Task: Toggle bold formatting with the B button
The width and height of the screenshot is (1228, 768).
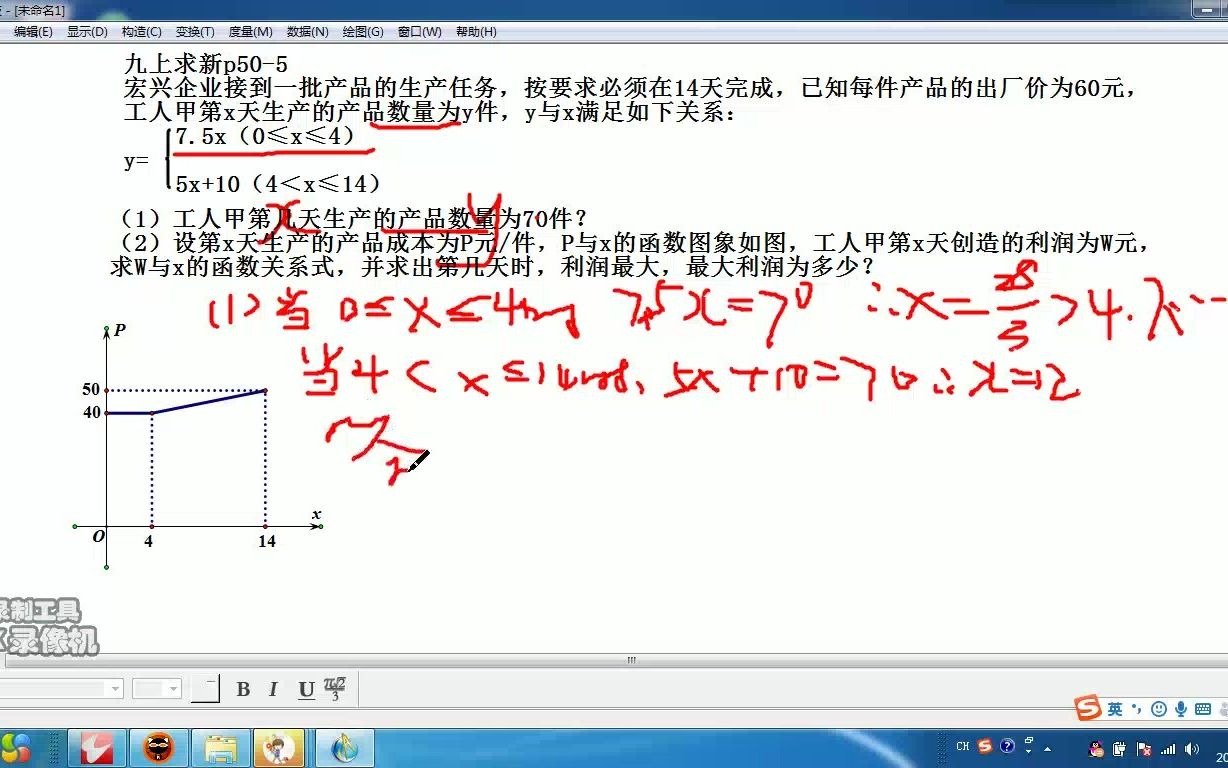Action: [243, 689]
